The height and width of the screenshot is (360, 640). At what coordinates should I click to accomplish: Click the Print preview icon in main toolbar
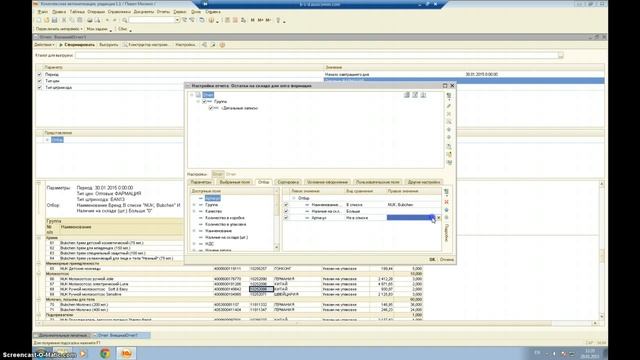pyautogui.click(x=98, y=20)
